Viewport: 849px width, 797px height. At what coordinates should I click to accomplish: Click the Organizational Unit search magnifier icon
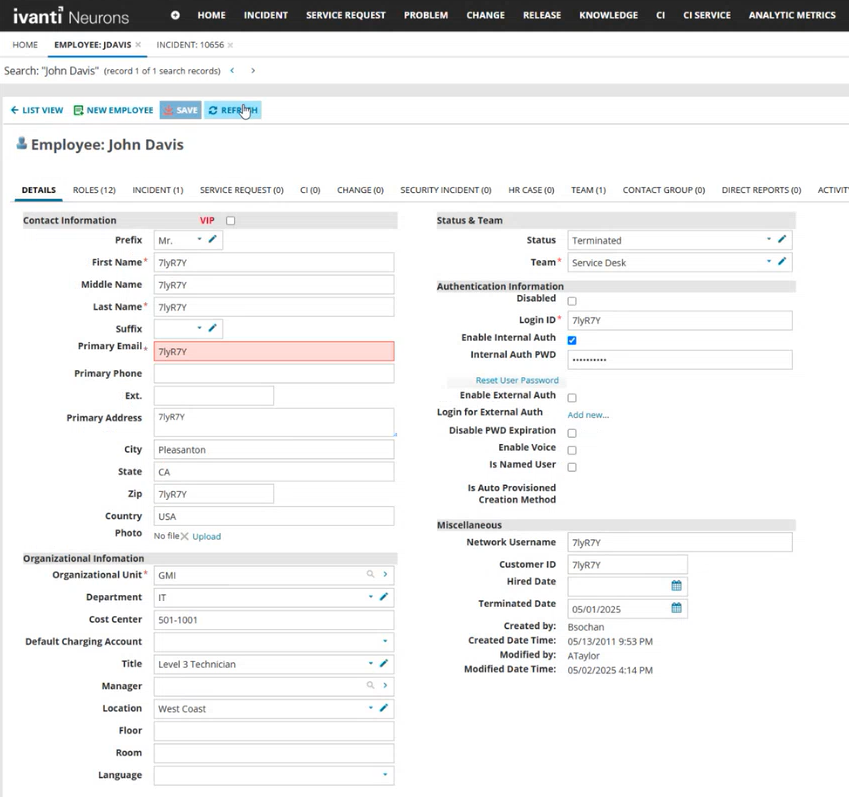tap(370, 575)
